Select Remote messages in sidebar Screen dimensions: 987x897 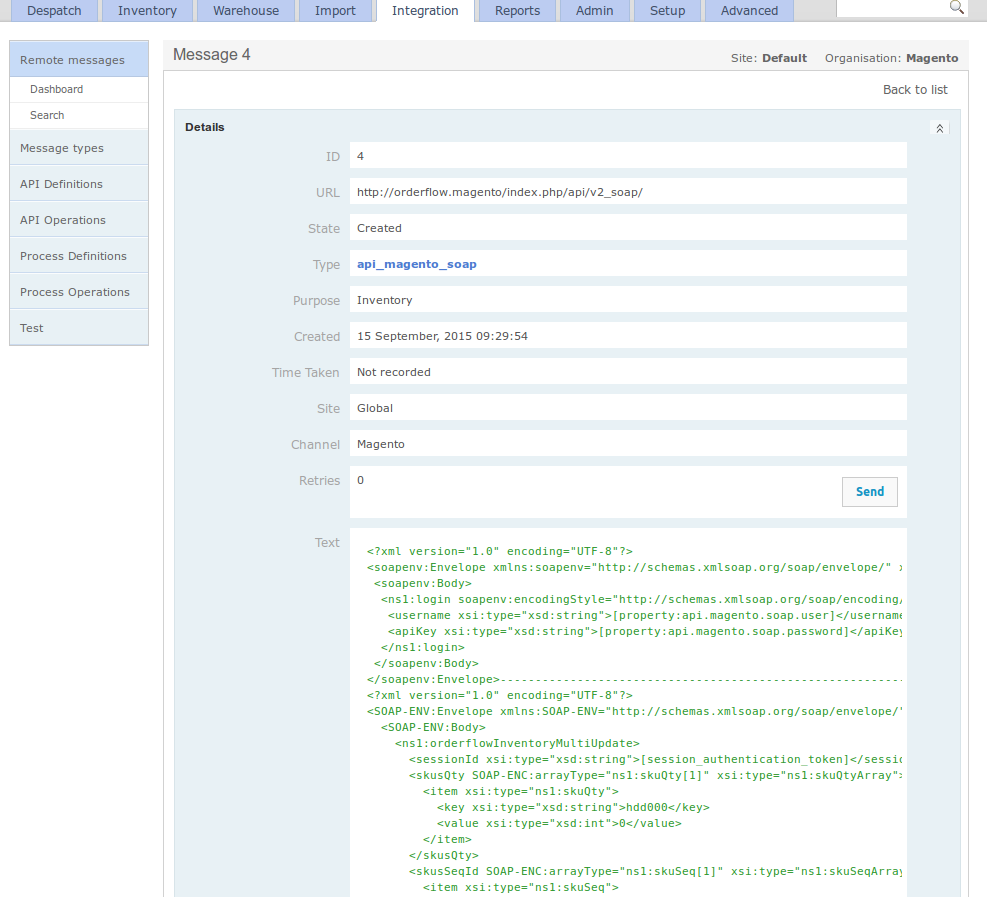click(x=72, y=60)
